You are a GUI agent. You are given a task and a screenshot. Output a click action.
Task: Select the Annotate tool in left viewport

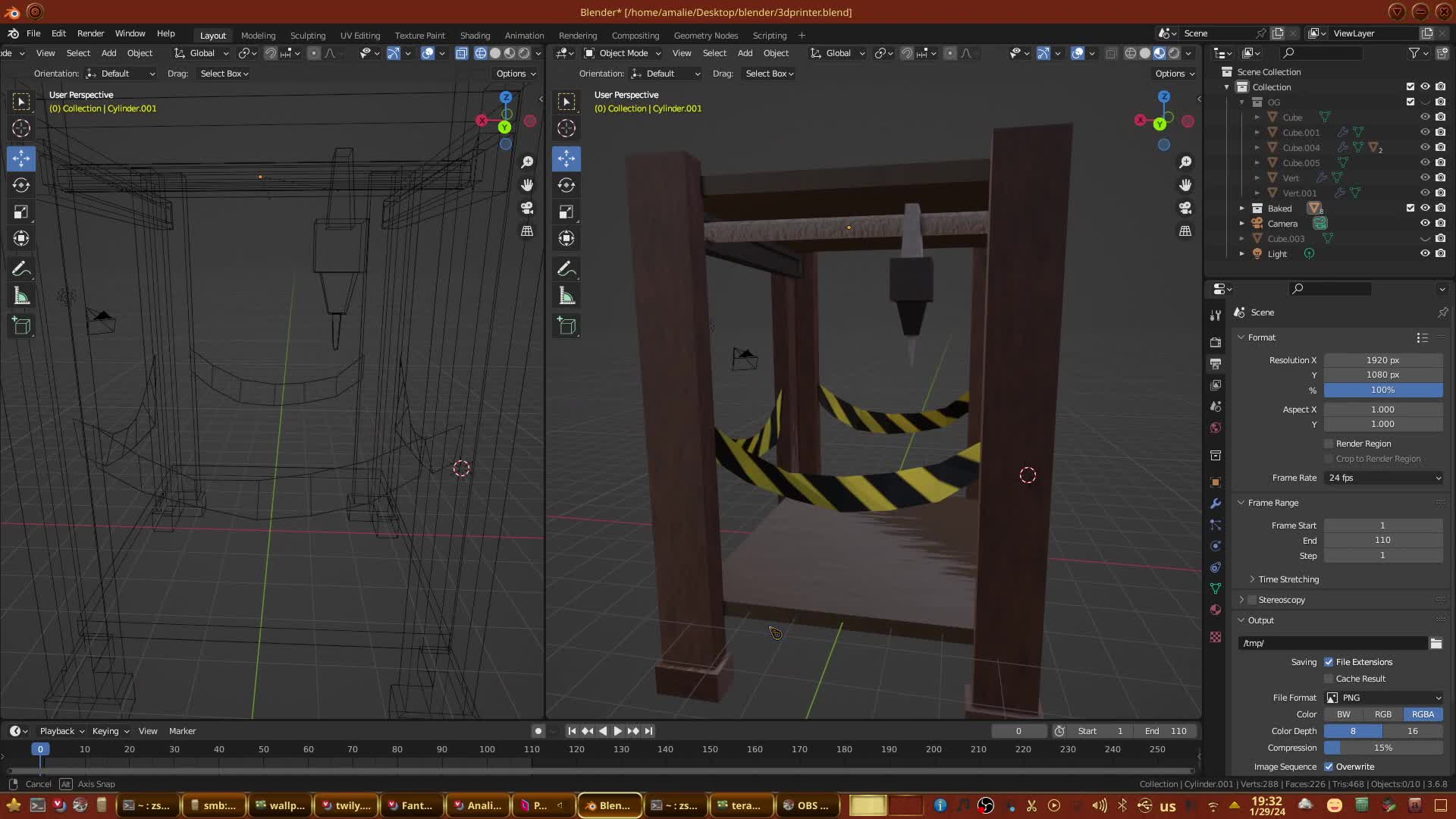(21, 268)
